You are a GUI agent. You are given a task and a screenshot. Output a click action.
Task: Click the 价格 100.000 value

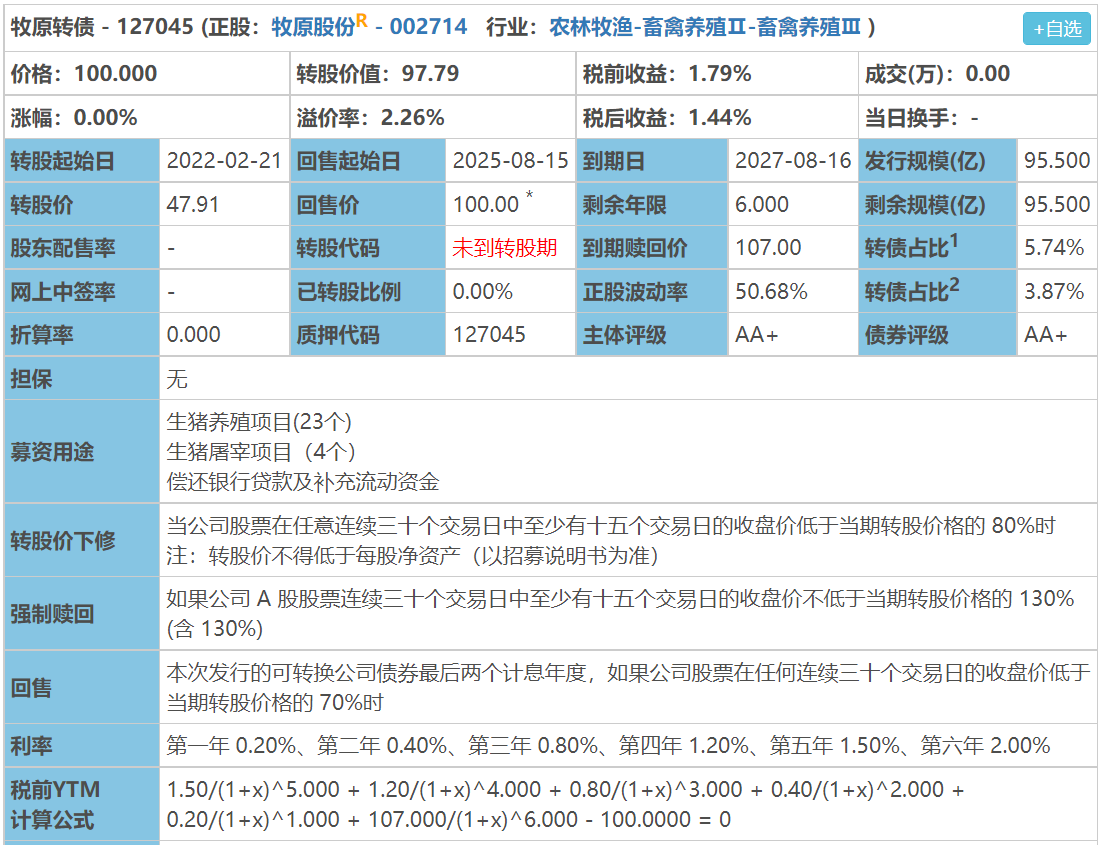click(x=115, y=73)
